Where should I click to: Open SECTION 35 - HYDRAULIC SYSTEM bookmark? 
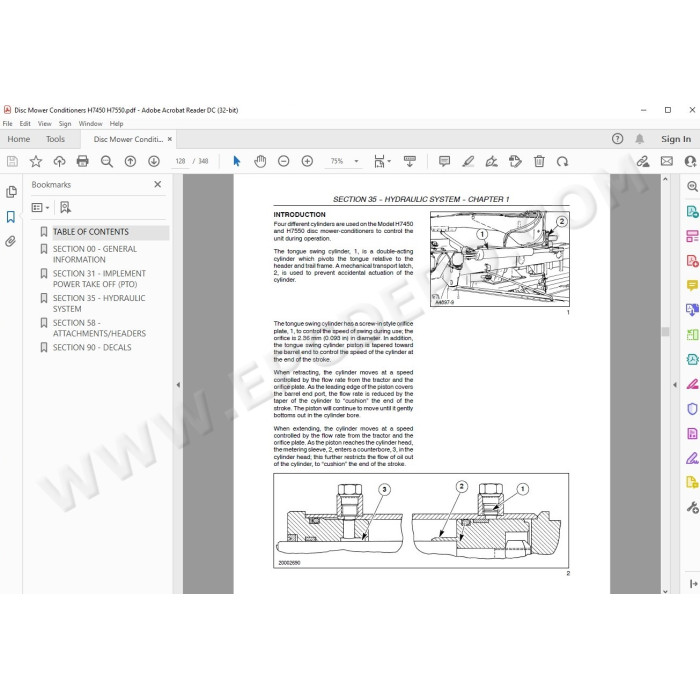pos(99,303)
